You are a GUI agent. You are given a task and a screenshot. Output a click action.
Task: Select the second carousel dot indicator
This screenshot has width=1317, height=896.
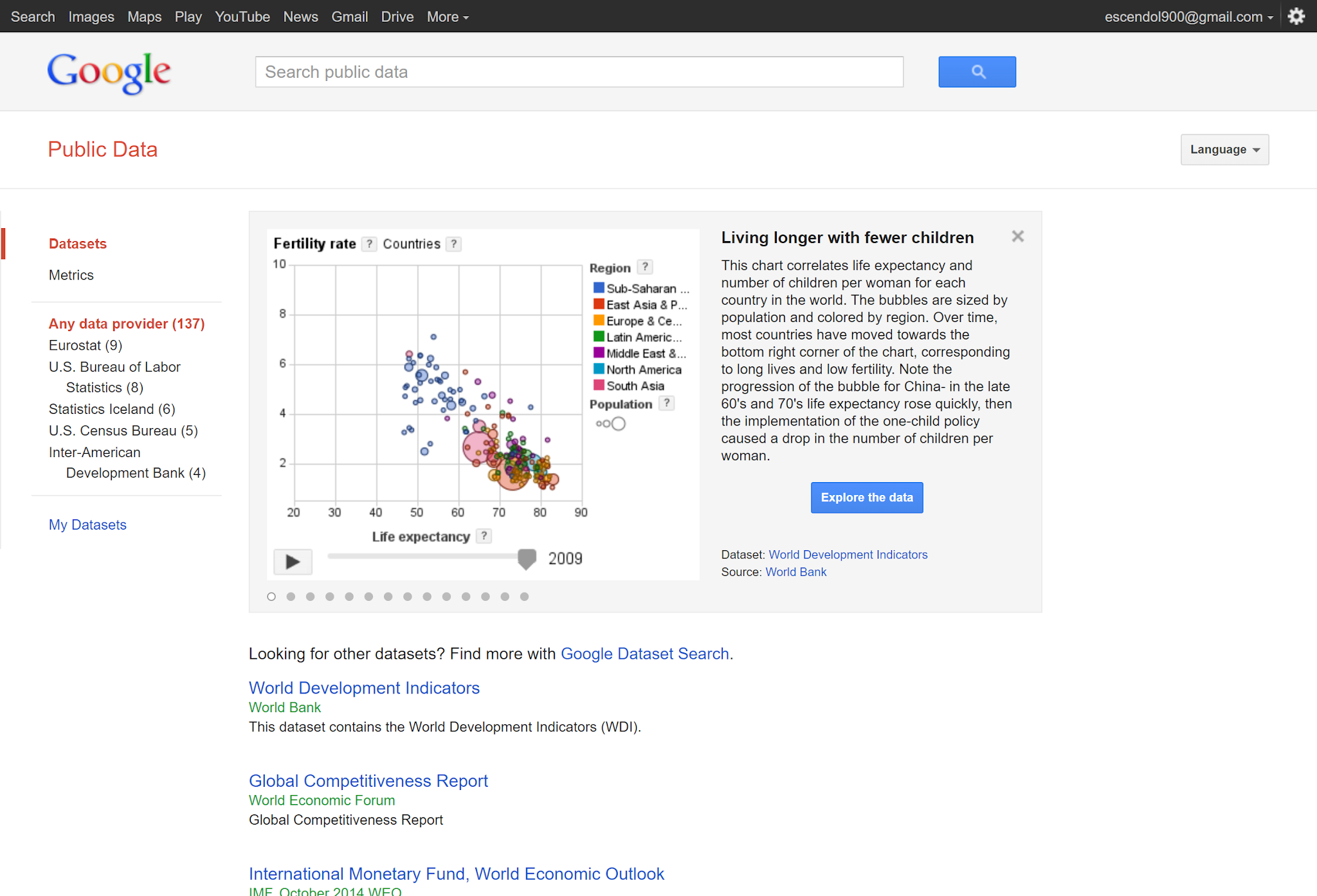[291, 596]
